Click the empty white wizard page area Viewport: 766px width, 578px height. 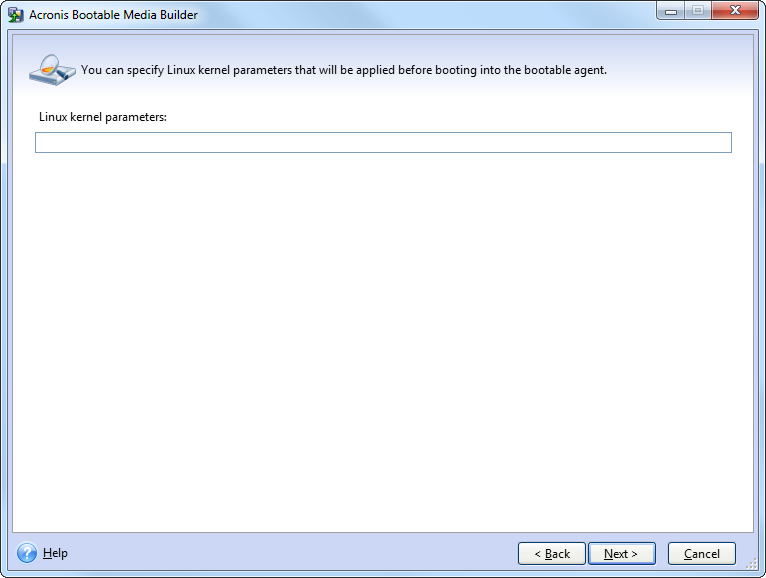coord(383,340)
